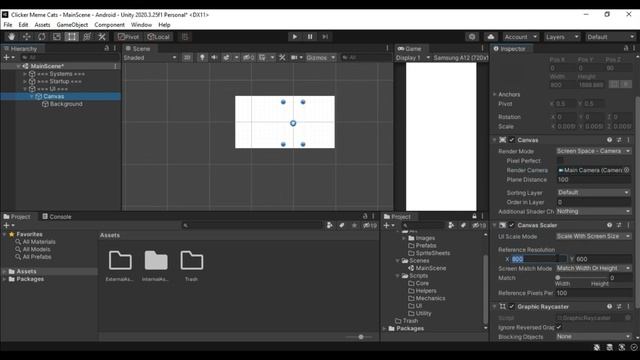Disable the Canvas Scaler component checkbox
The width and height of the screenshot is (640, 360).
tap(511, 225)
